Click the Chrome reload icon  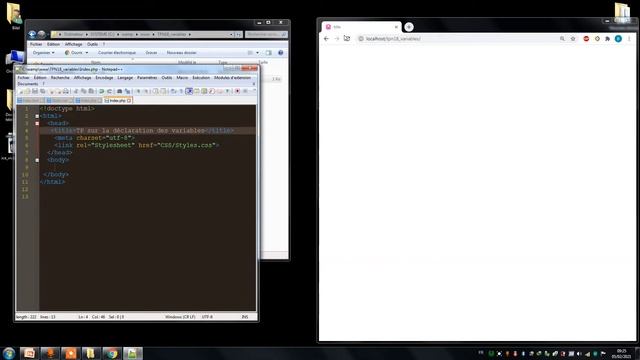click(347, 39)
